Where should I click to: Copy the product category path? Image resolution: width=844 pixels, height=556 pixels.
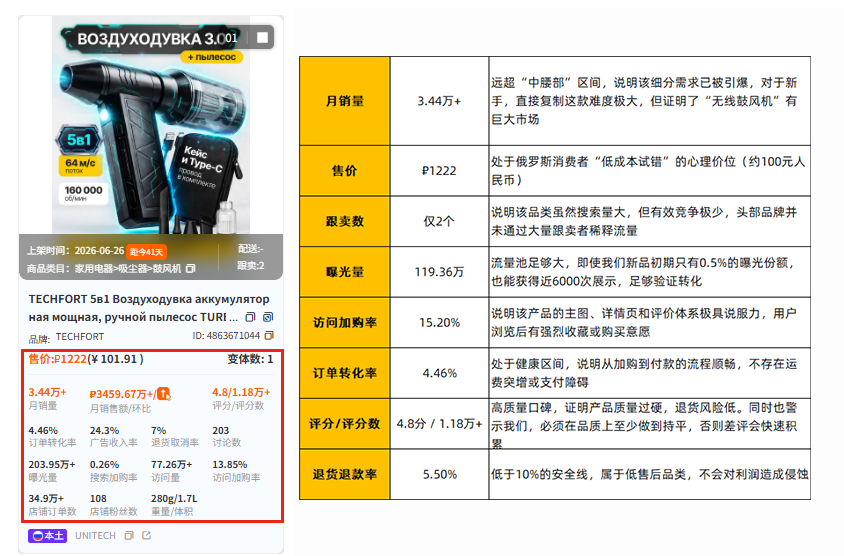coord(191,268)
